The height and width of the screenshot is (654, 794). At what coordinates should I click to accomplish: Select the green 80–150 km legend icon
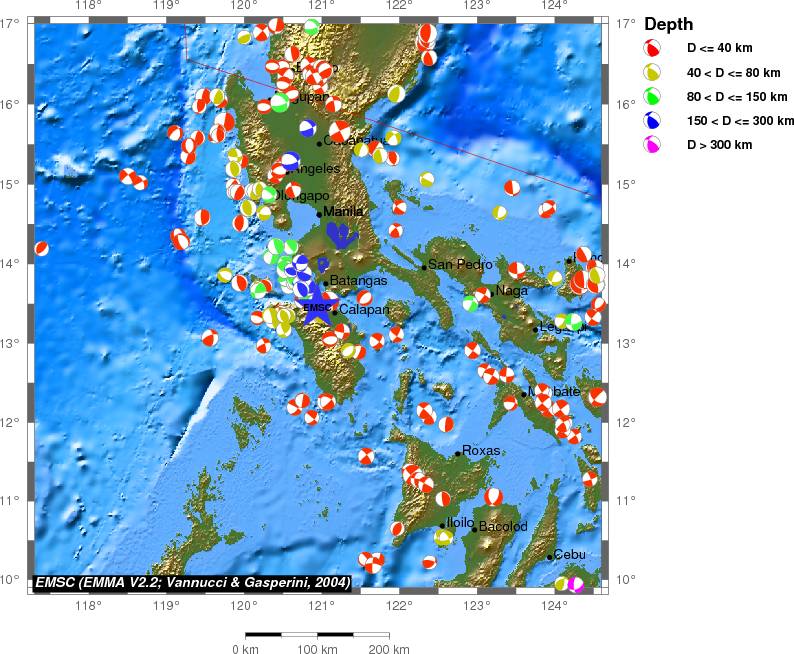(x=652, y=97)
